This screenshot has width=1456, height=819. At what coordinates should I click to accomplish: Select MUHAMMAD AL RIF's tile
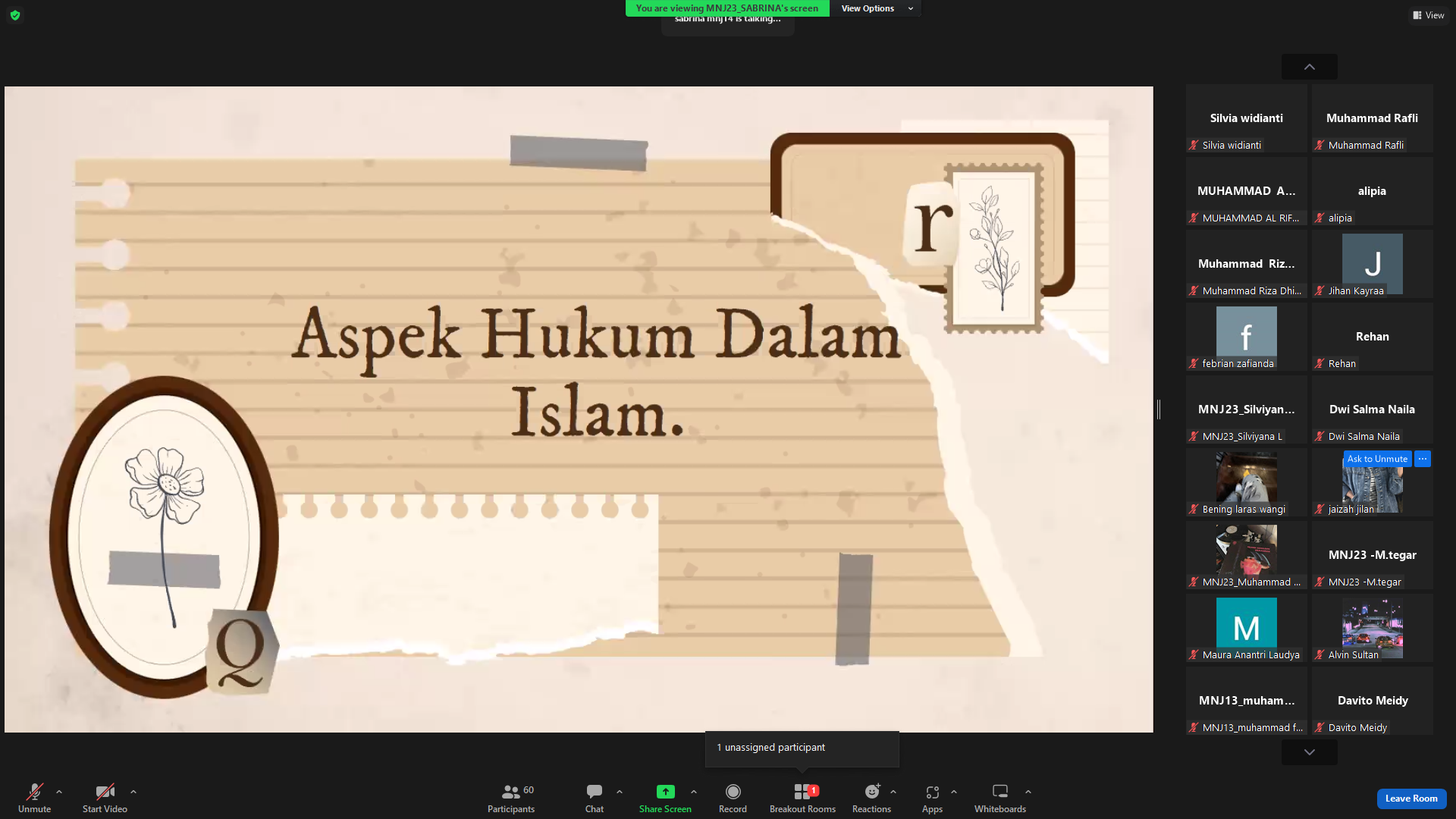tap(1247, 191)
